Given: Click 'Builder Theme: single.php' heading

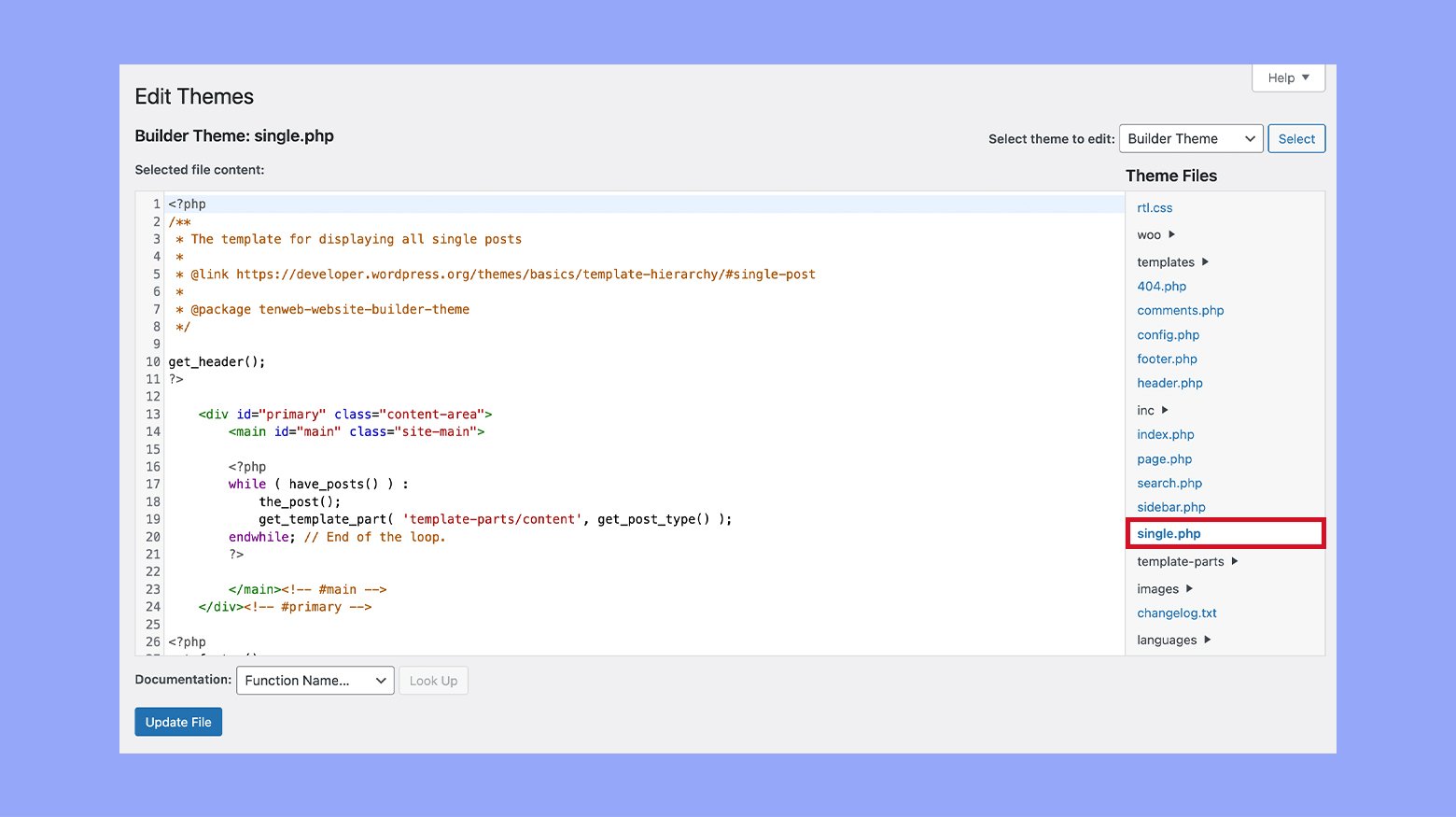Looking at the screenshot, I should tap(234, 136).
